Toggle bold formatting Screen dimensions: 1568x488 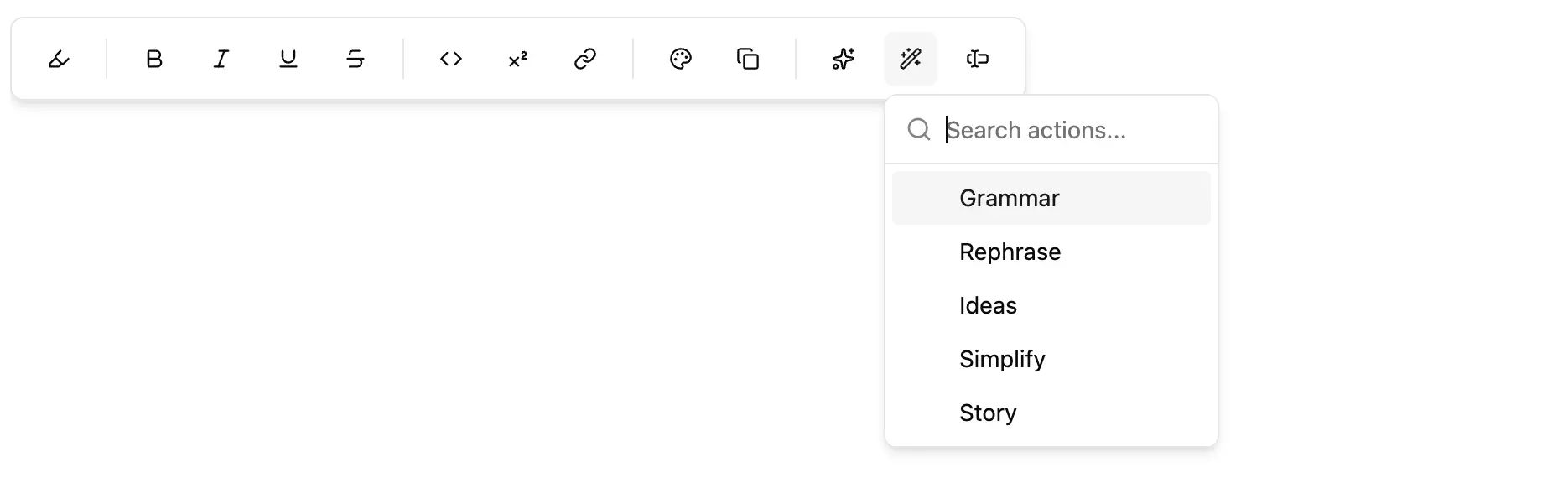(154, 59)
